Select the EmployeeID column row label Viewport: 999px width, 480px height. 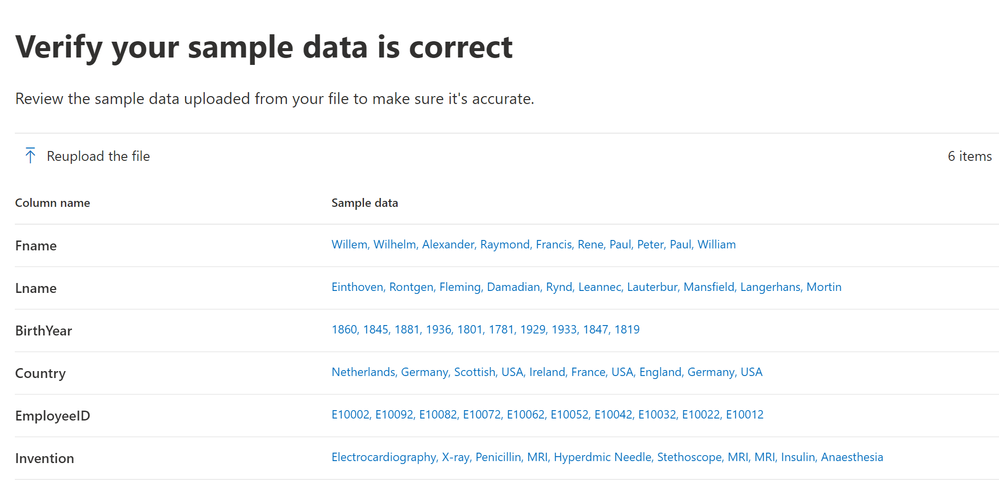pyautogui.click(x=52, y=416)
